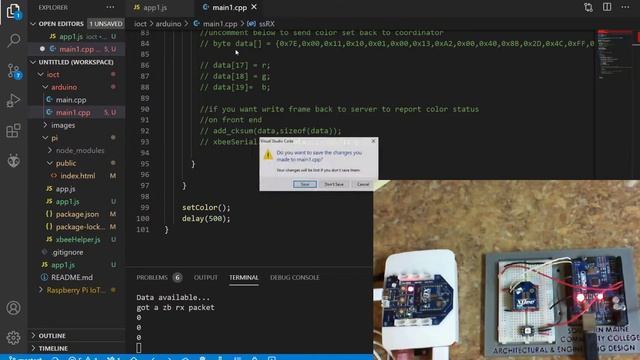
Task: Click the delay(500); code line
Action: (206, 219)
